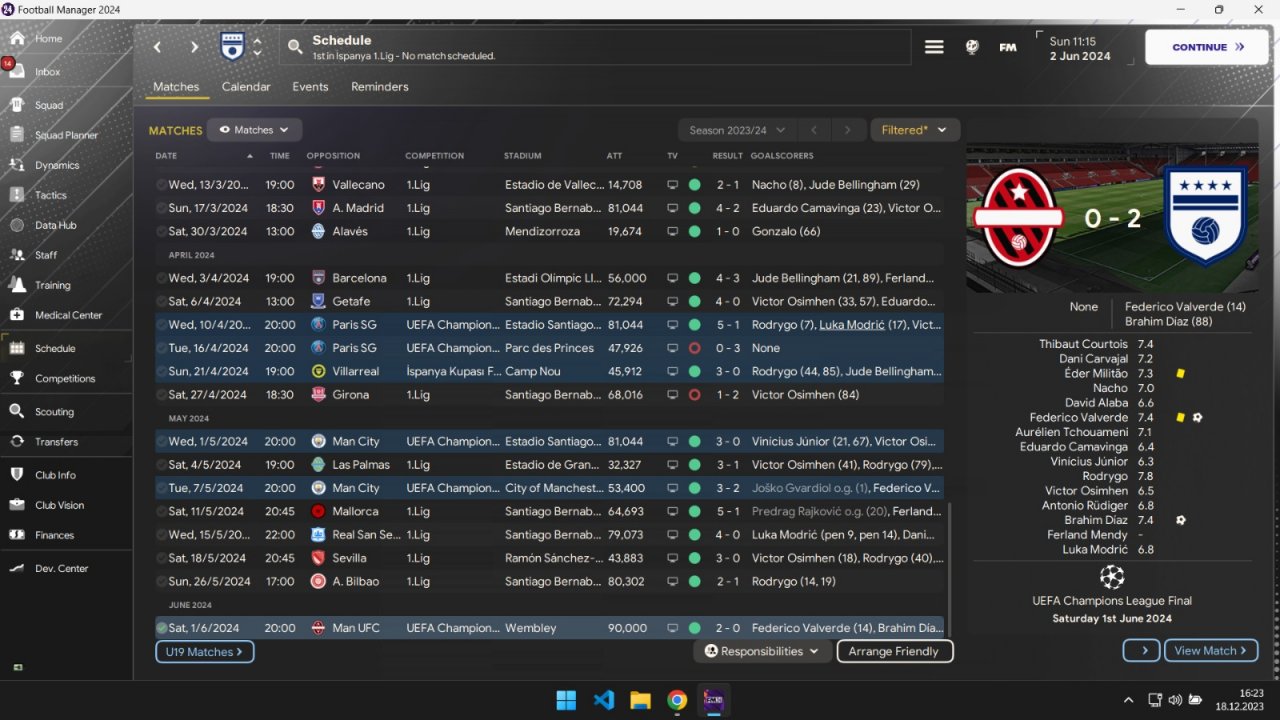Screen dimensions: 1280x720
Task: Open the Transfers arrows icon
Action: (x=17, y=441)
